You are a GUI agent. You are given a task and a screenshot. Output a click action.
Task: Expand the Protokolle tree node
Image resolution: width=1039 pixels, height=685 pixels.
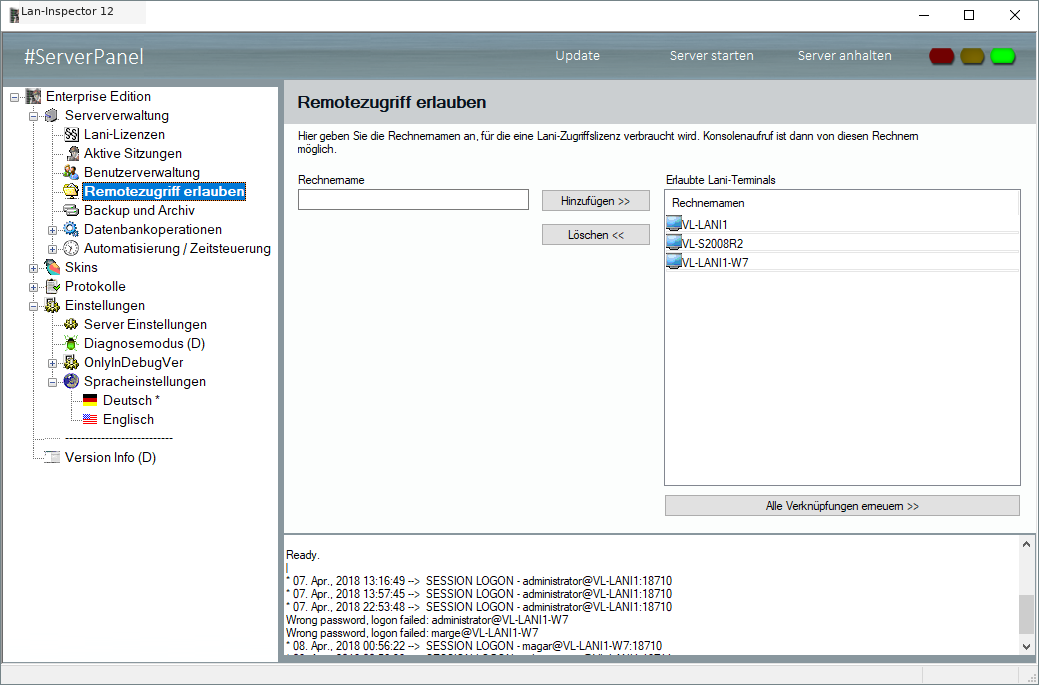point(33,288)
